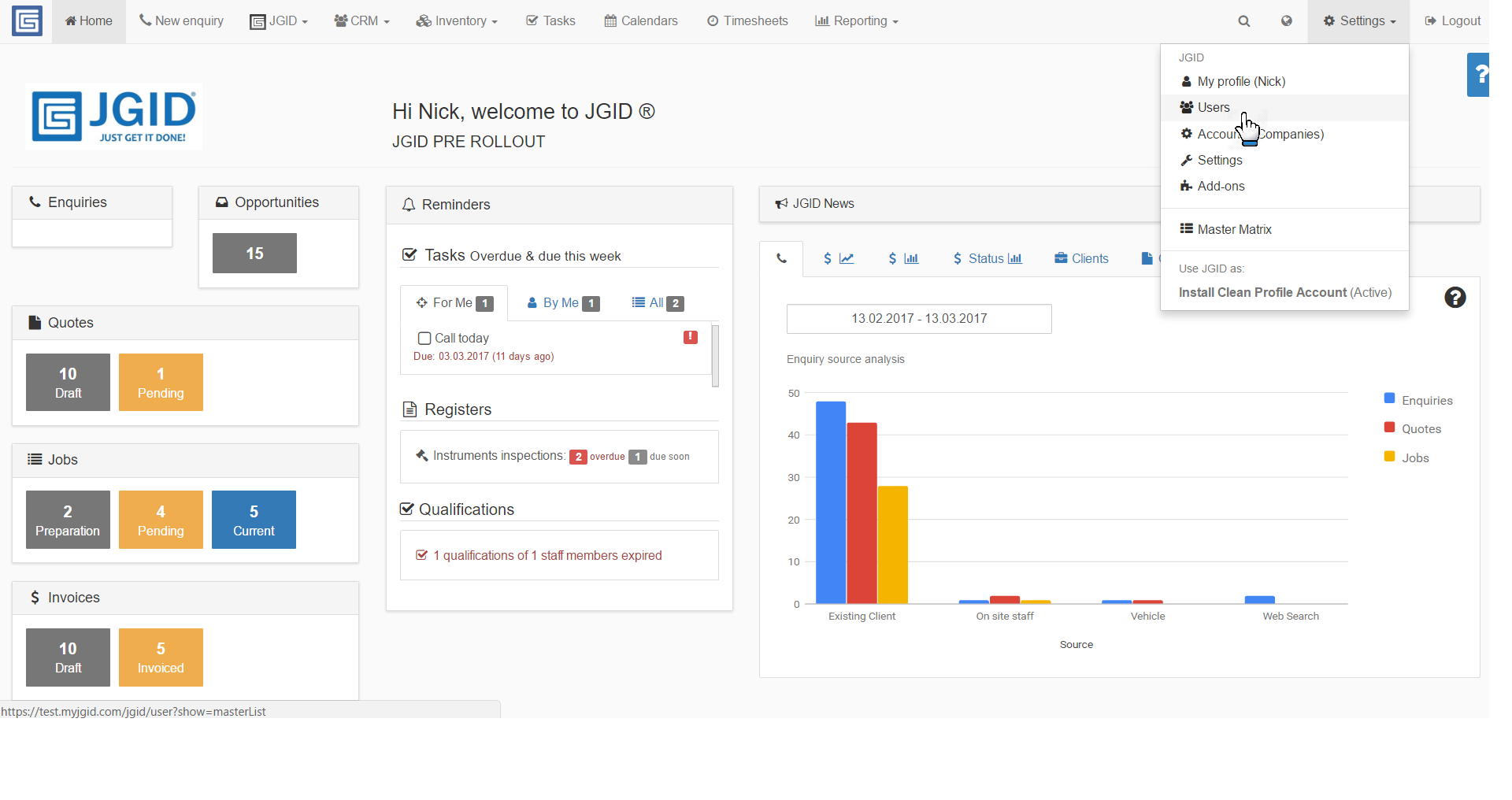The width and height of the screenshot is (1512, 800).
Task: Switch to the Status chart tab
Action: pos(988,258)
